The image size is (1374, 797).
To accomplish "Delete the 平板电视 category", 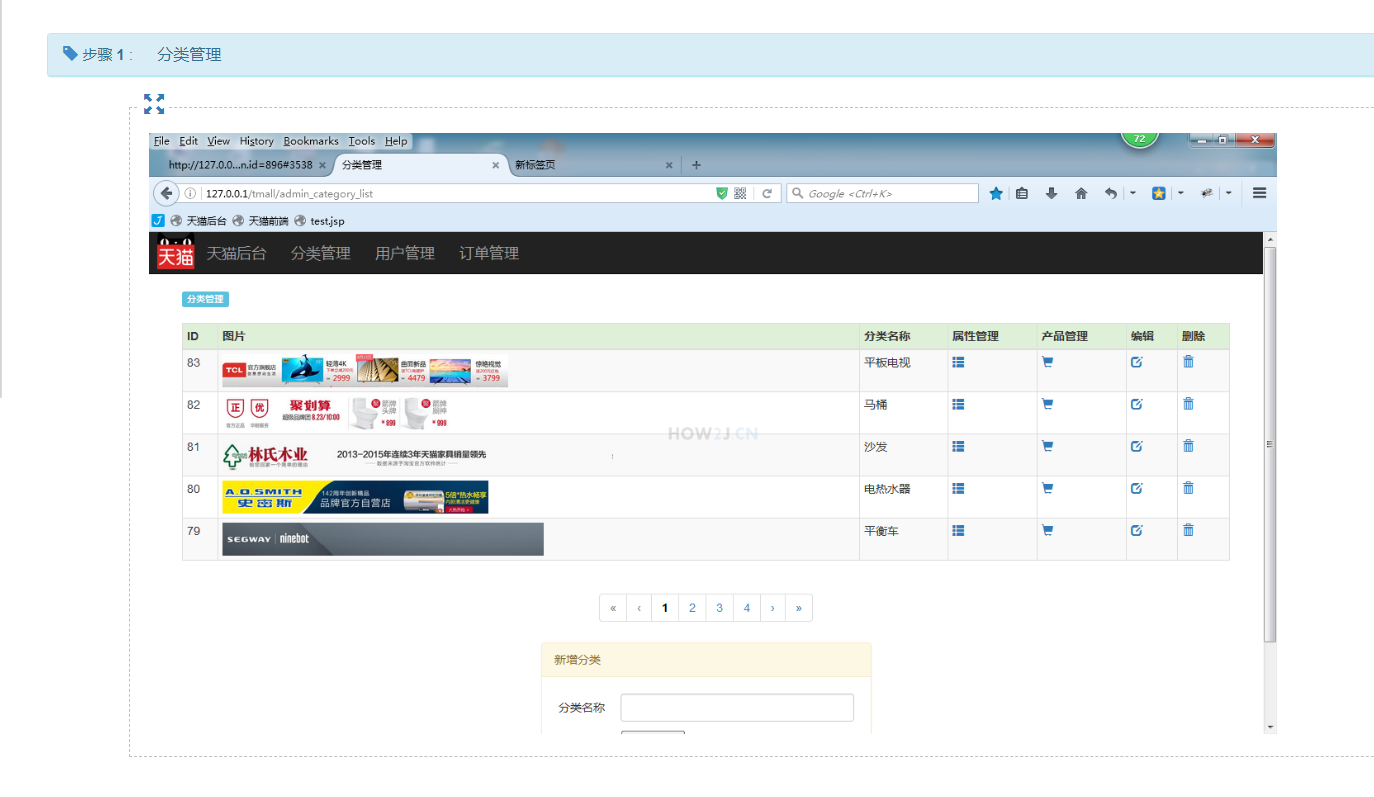I will (x=1188, y=361).
